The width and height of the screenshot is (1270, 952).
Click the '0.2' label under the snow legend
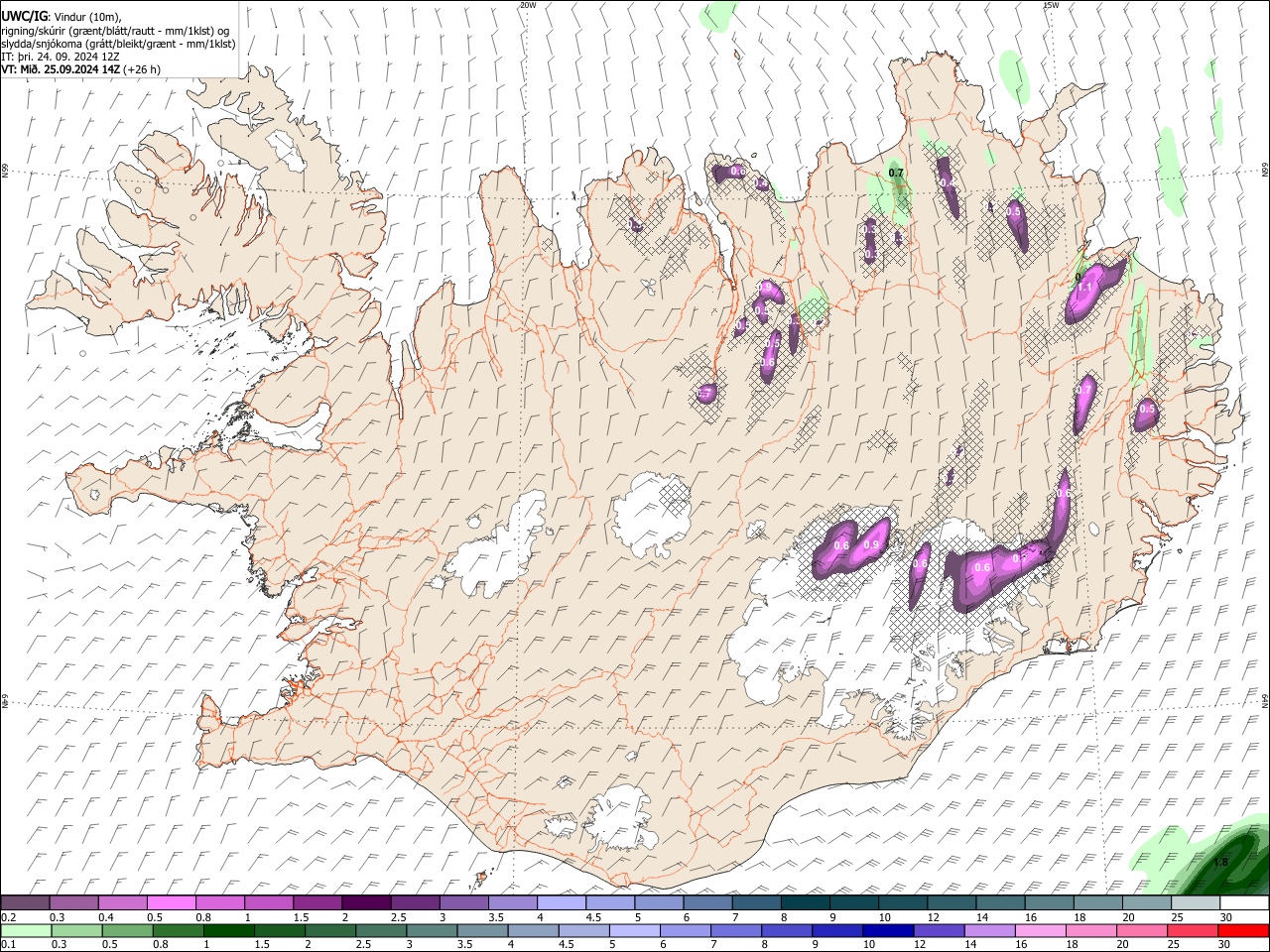click(x=7, y=917)
